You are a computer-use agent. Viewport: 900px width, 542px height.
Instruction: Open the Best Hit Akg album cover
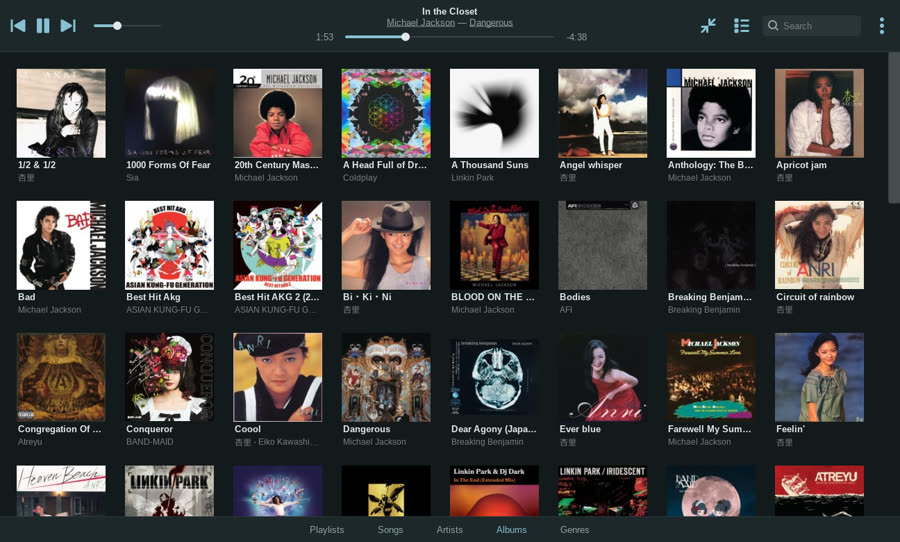click(x=169, y=245)
